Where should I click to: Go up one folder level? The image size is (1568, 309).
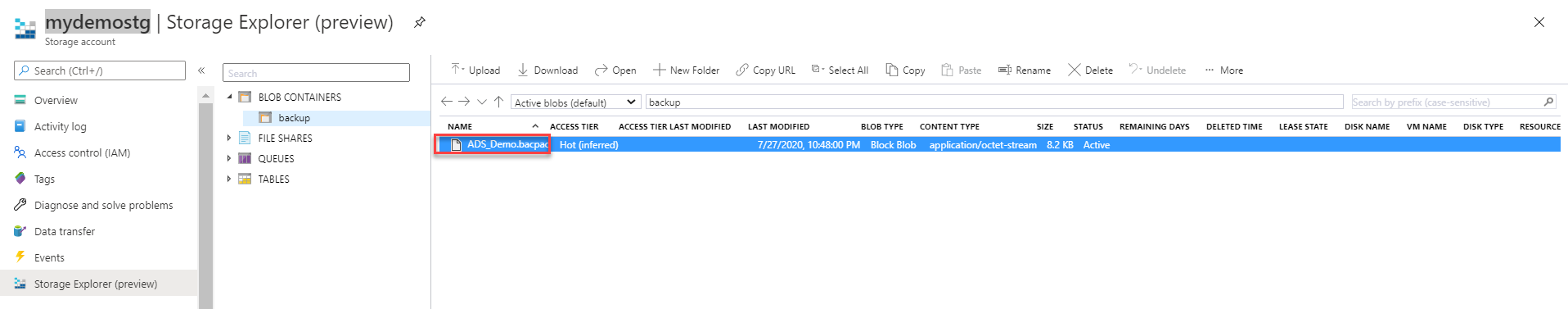[x=498, y=102]
